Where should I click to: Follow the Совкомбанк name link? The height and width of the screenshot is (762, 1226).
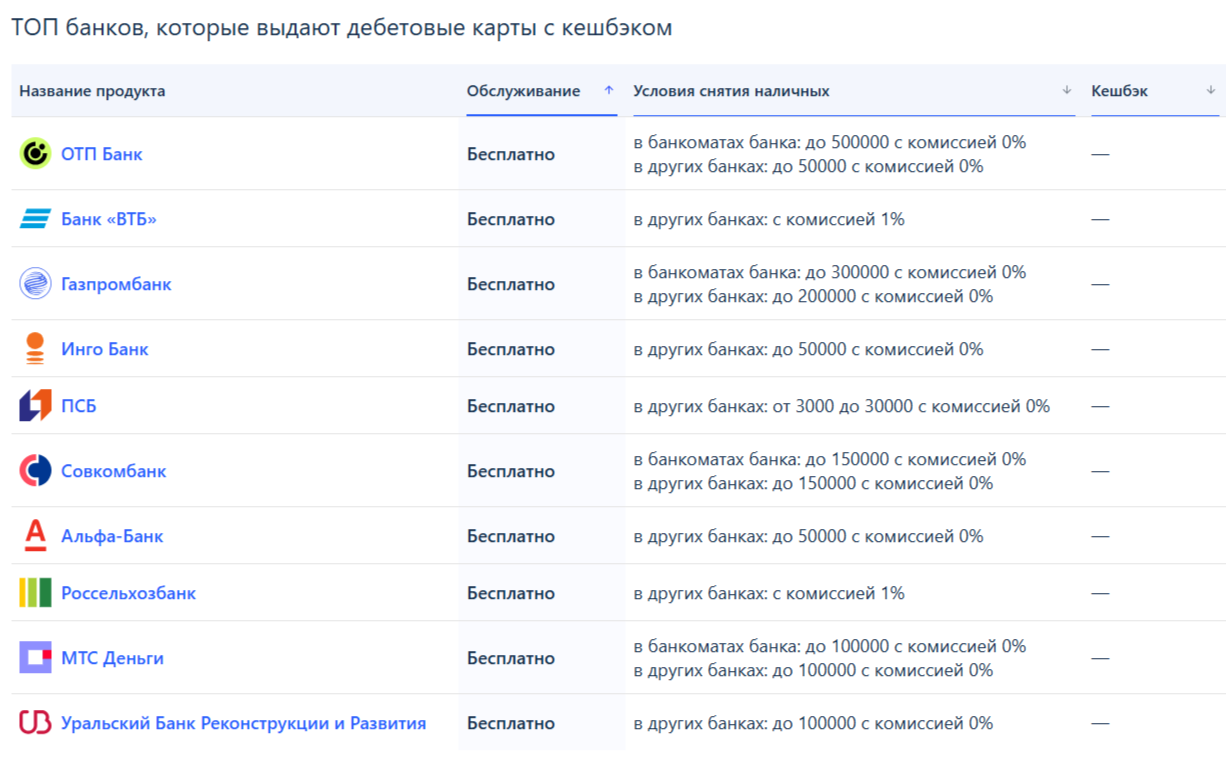click(113, 471)
